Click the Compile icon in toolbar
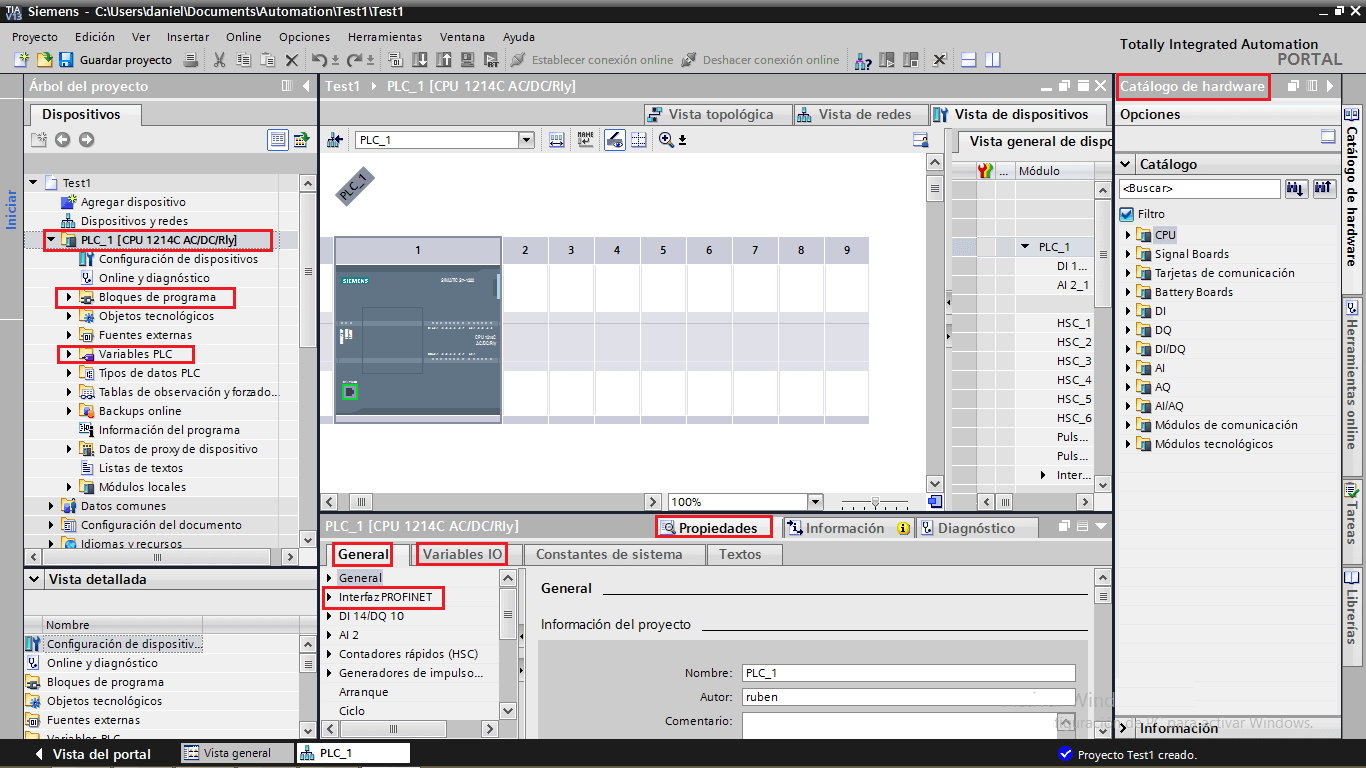This screenshot has height=768, width=1366. pos(395,60)
